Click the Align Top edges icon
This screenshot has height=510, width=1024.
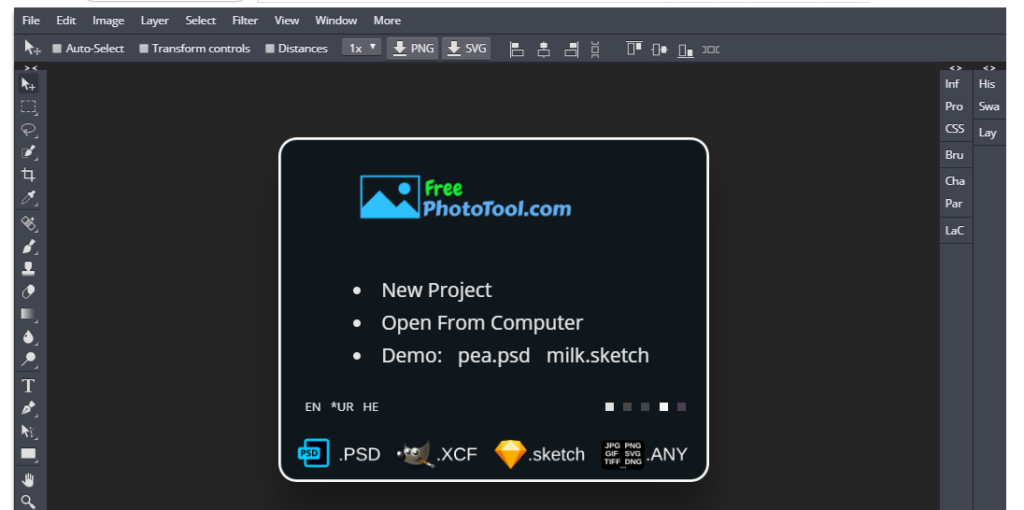pyautogui.click(x=633, y=49)
